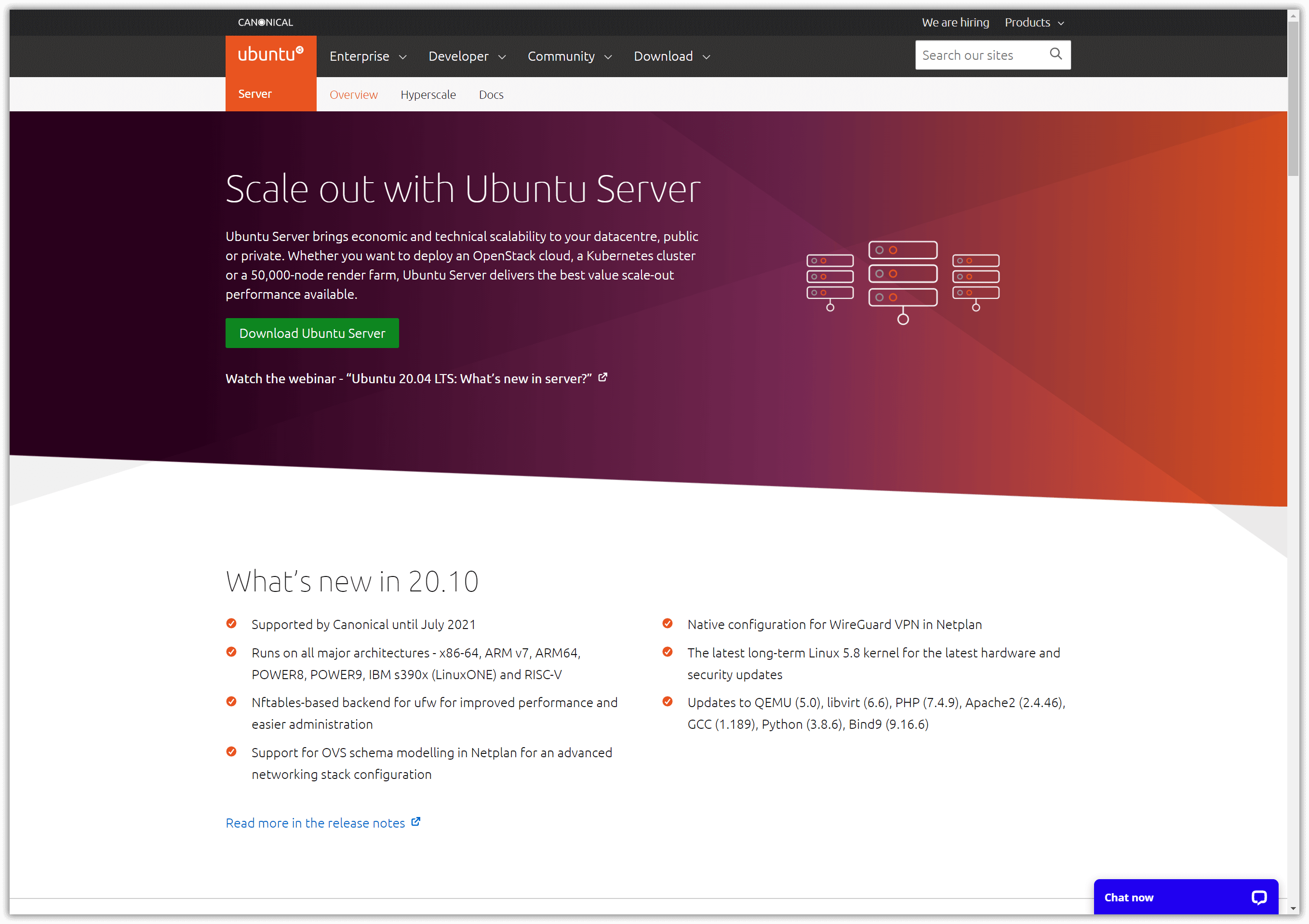
Task: Open the Chat now widget
Action: click(x=1185, y=897)
